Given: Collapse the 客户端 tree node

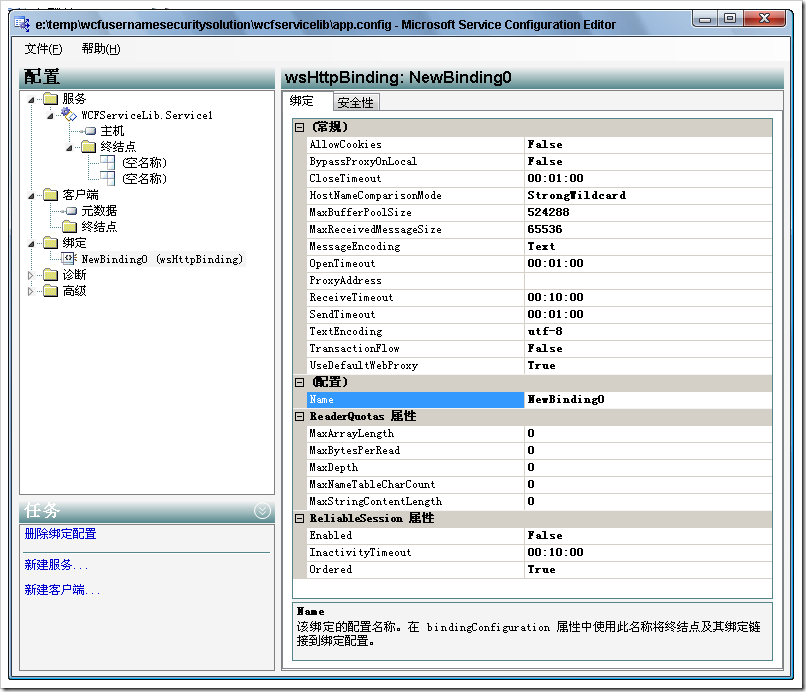Looking at the screenshot, I should (31, 195).
